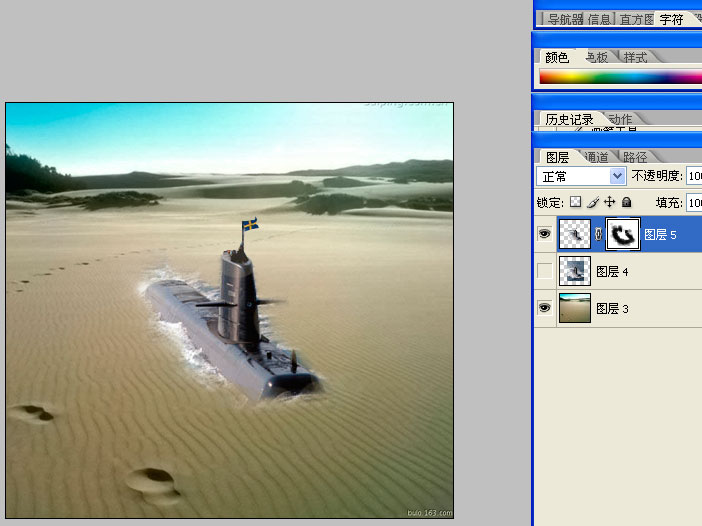
Task: Select the 历史记录 tab
Action: tap(569, 119)
